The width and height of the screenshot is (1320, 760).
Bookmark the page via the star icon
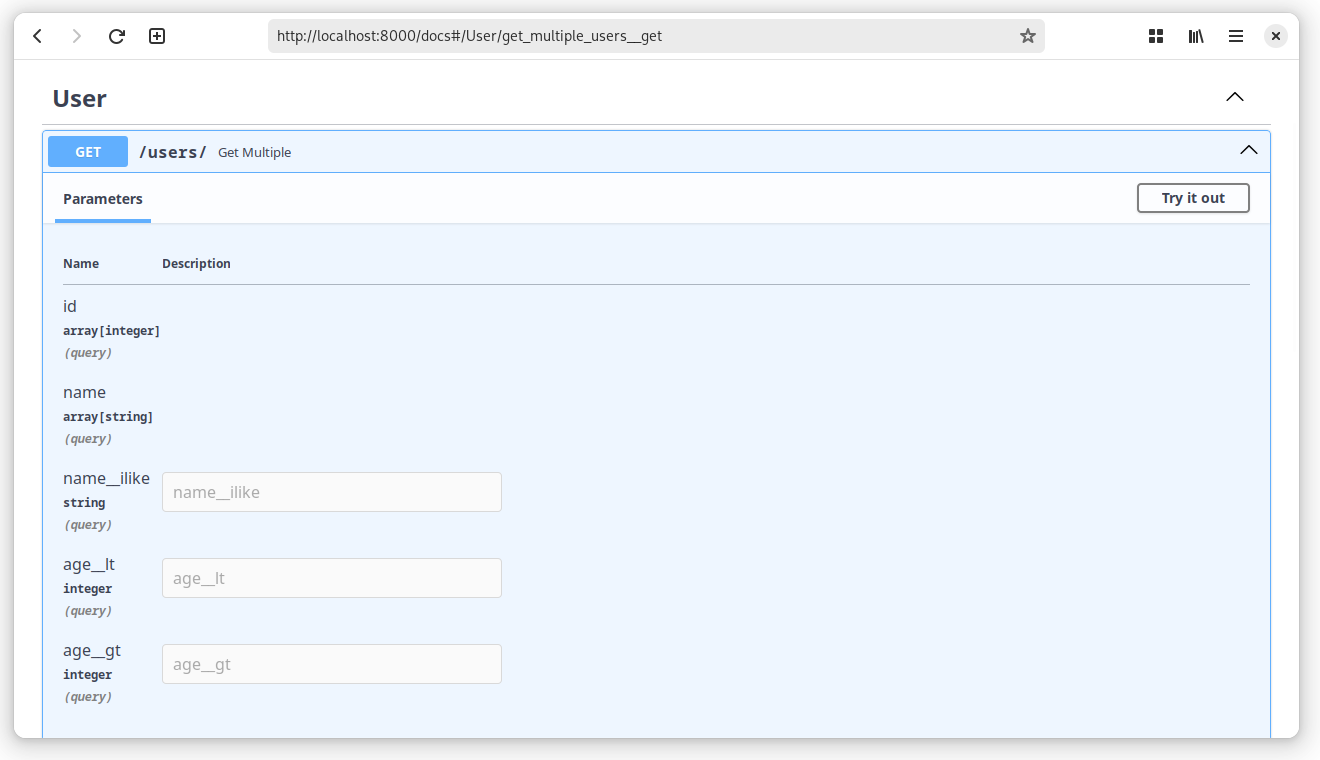click(x=1027, y=36)
